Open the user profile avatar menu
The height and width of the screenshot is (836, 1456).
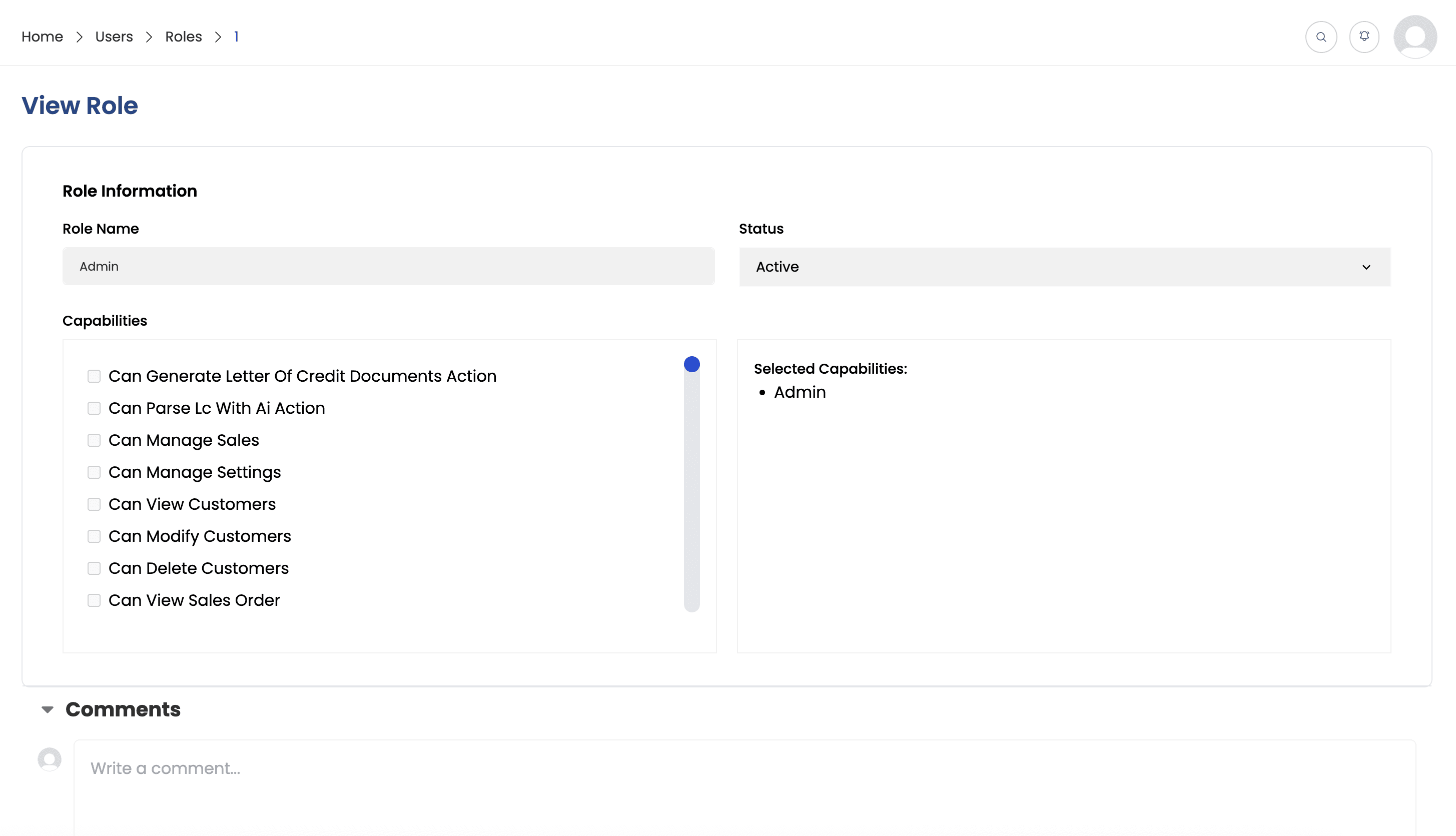coord(1414,37)
